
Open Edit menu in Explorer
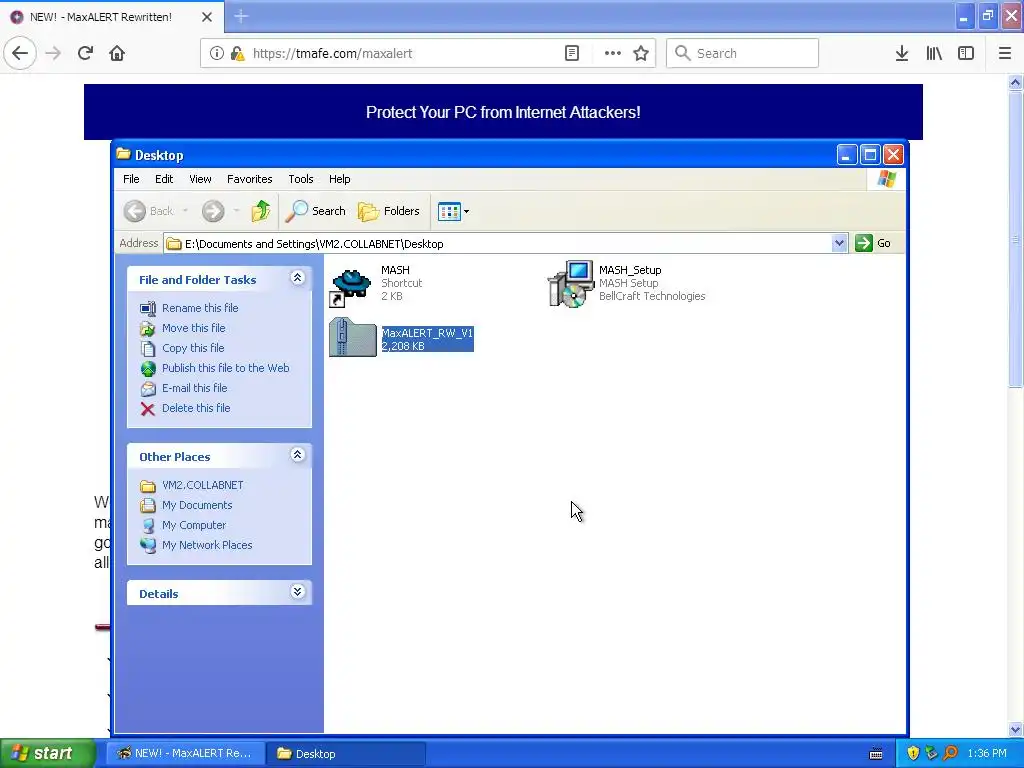pos(164,179)
